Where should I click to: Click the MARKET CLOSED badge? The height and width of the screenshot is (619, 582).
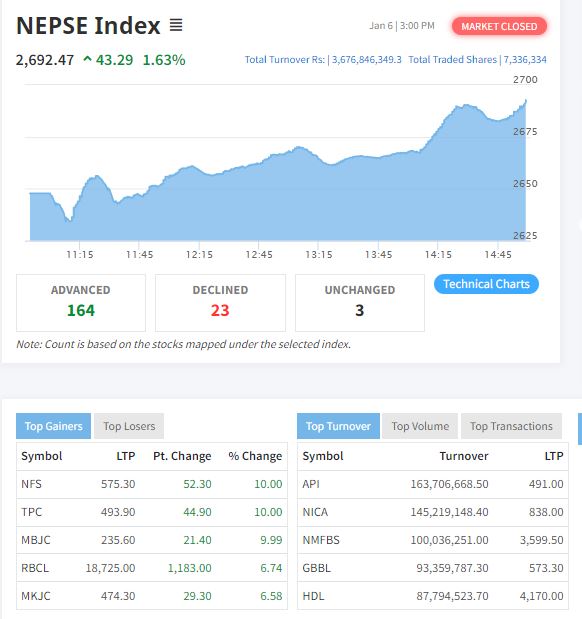pos(499,26)
